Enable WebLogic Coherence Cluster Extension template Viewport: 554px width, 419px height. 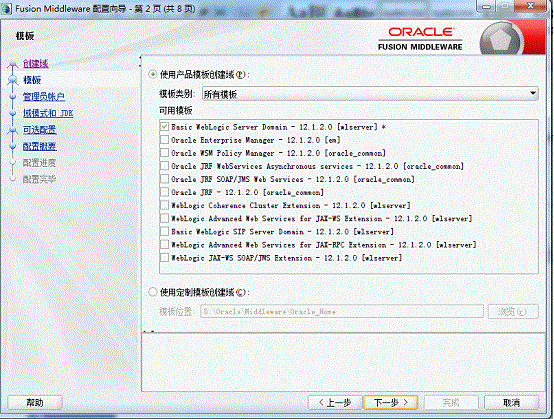pyautogui.click(x=164, y=205)
